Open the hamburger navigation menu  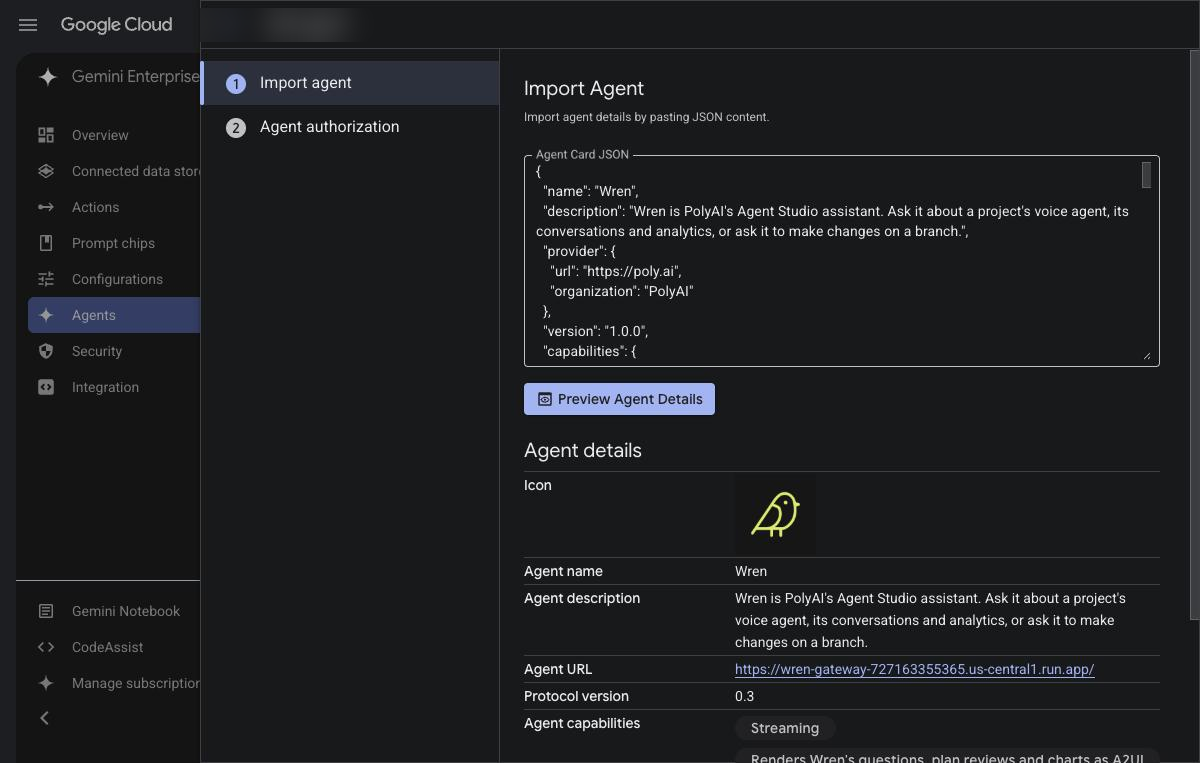(x=28, y=25)
